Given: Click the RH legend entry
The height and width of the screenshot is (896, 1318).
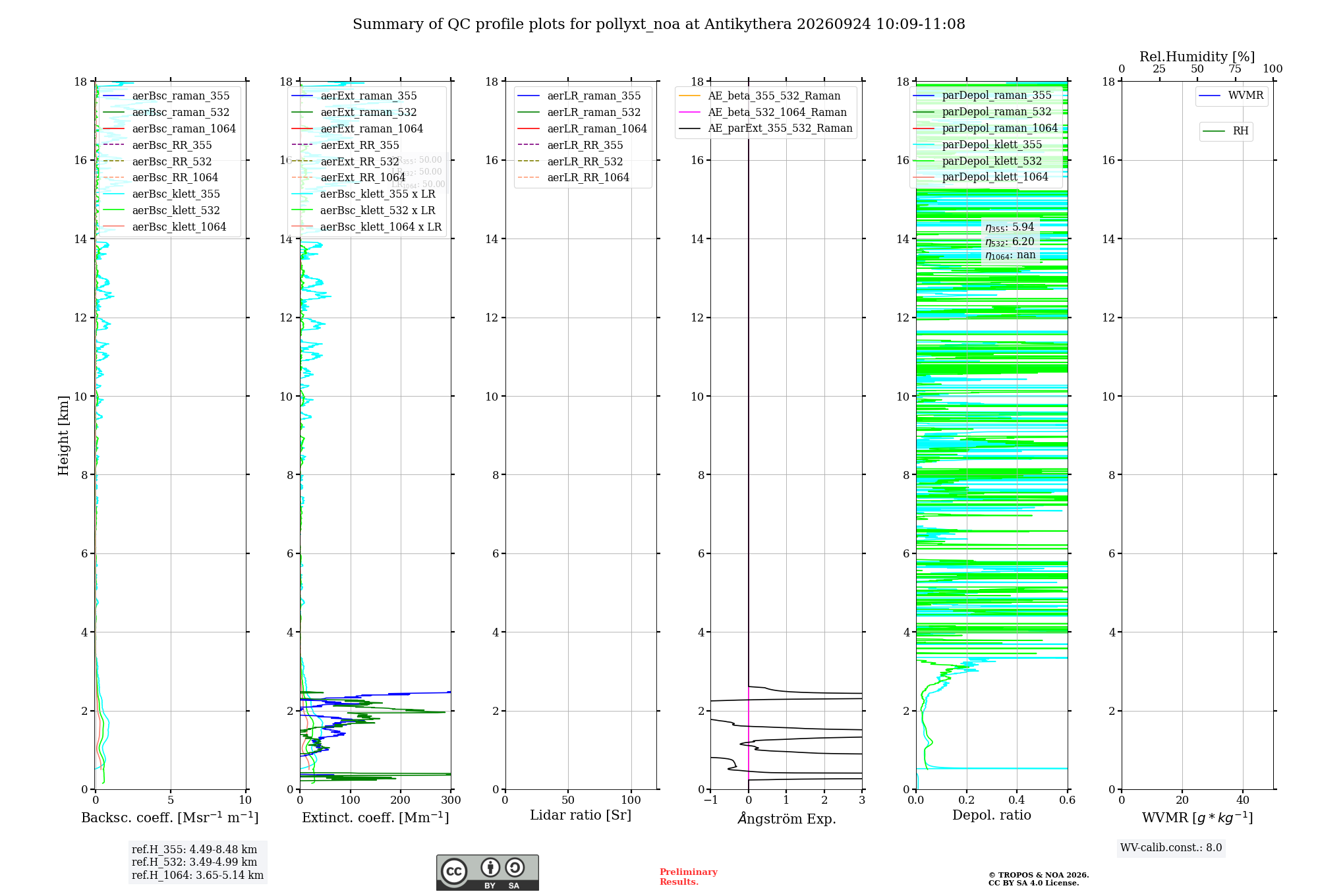Looking at the screenshot, I should [x=1226, y=131].
